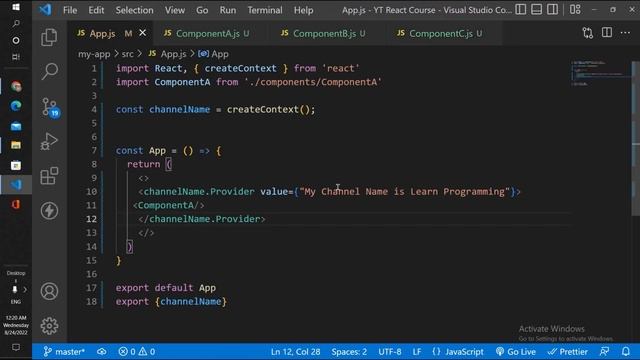Screen dimensions: 640x360
Task: Switch to the ComponentA.js tab
Action: point(208,33)
